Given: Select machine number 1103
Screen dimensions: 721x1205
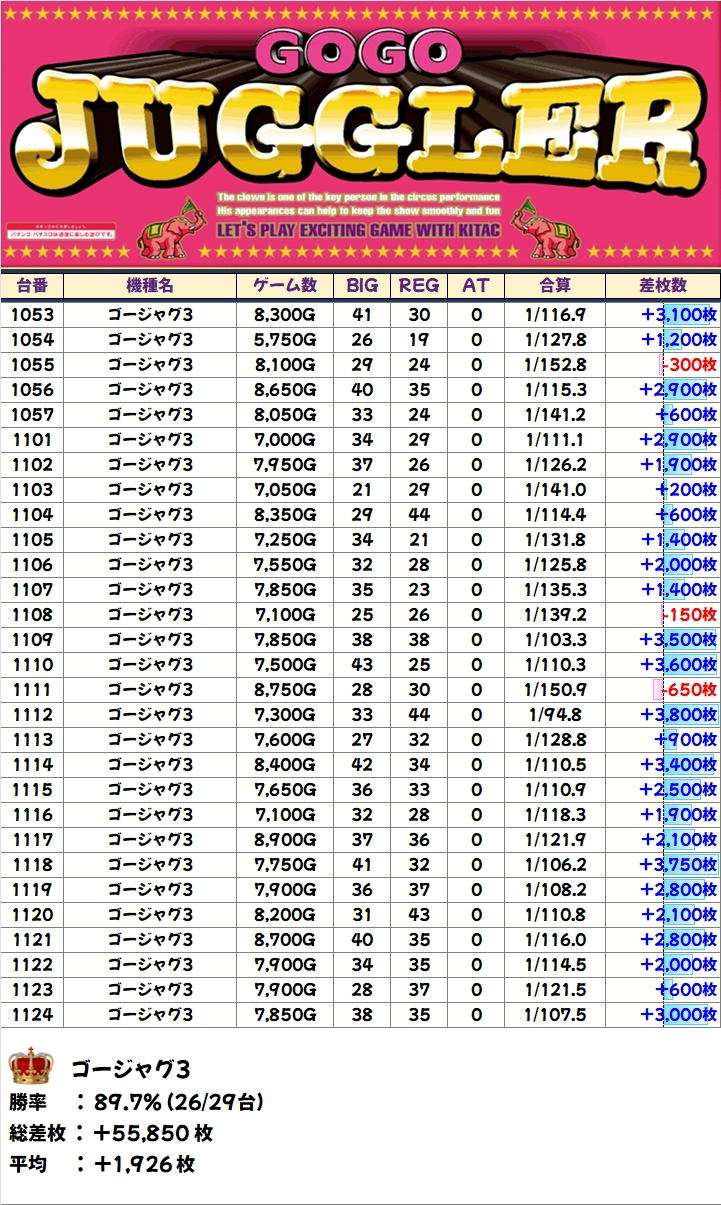Looking at the screenshot, I should tap(32, 490).
